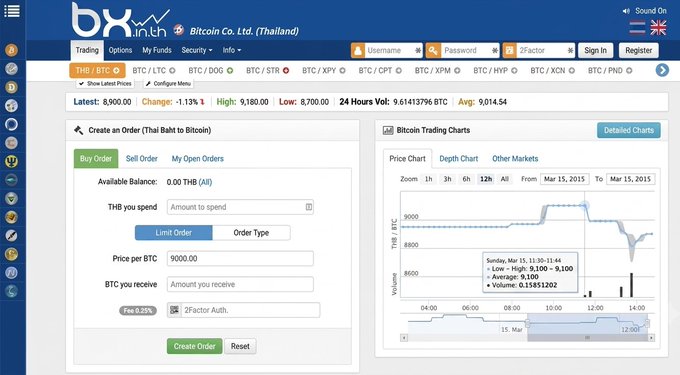Set chart zoom to 12h
The image size is (680, 375).
486,179
